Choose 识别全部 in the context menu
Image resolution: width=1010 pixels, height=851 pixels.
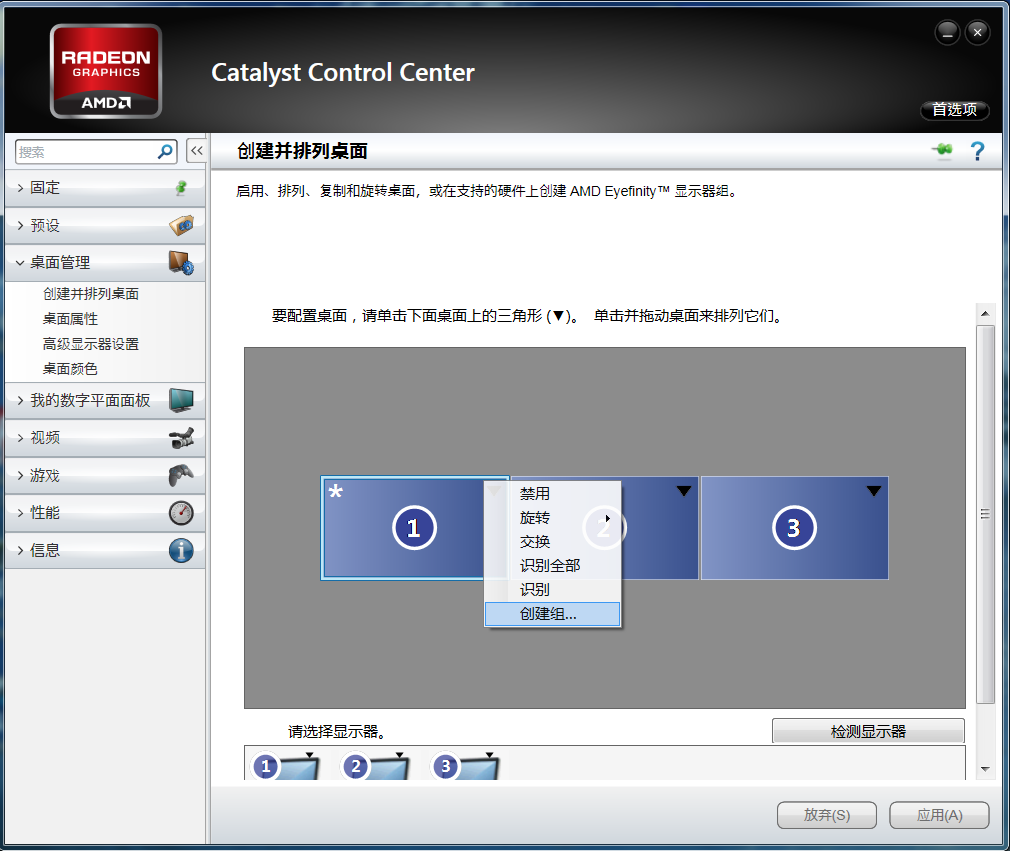coord(553,566)
